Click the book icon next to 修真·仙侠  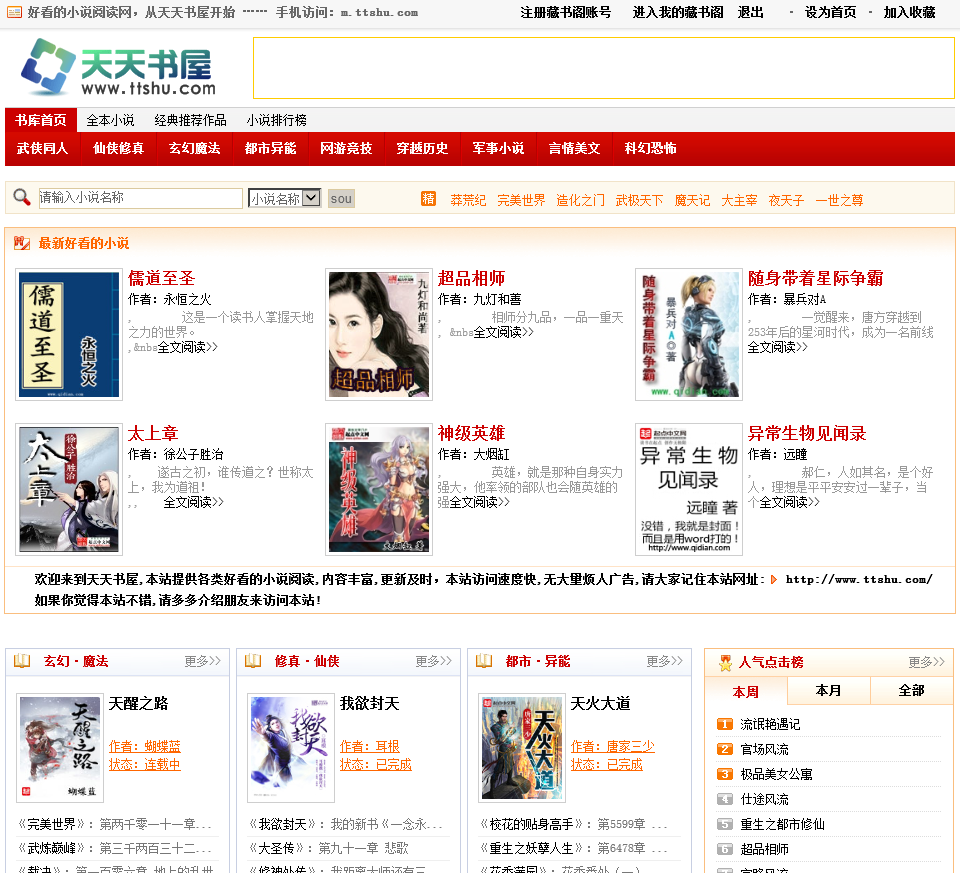coord(253,661)
